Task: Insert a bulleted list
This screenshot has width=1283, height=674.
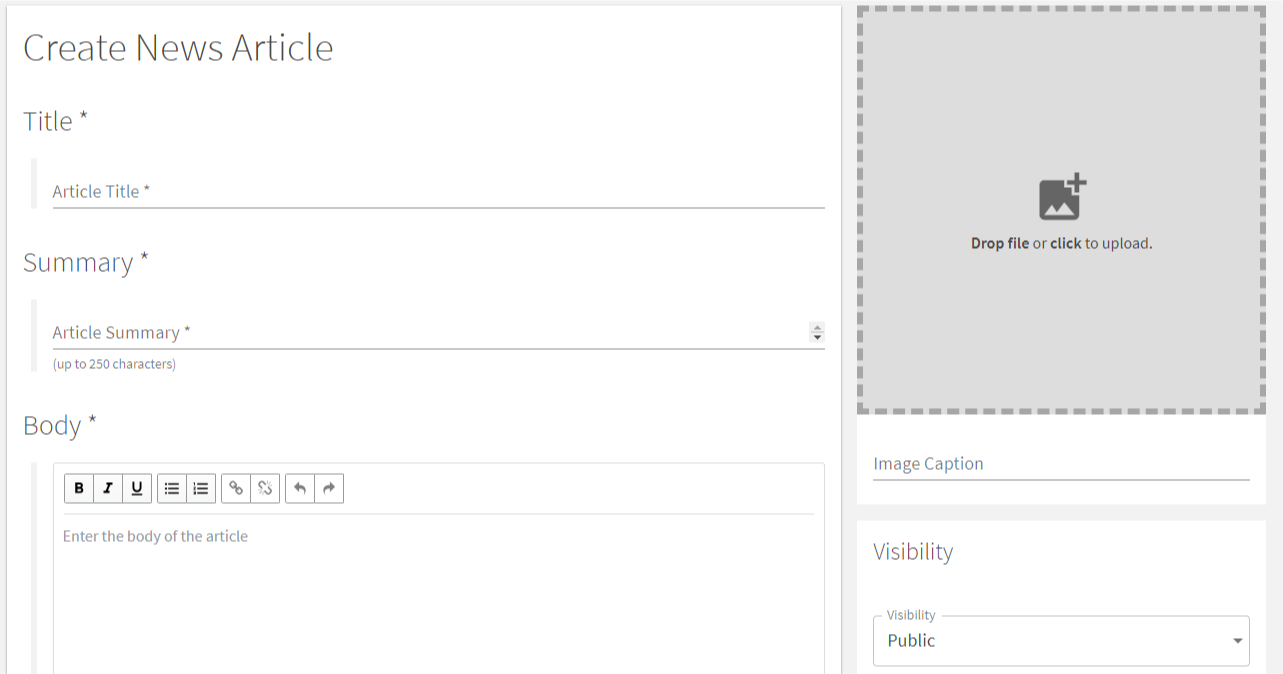Action: pyautogui.click(x=172, y=488)
